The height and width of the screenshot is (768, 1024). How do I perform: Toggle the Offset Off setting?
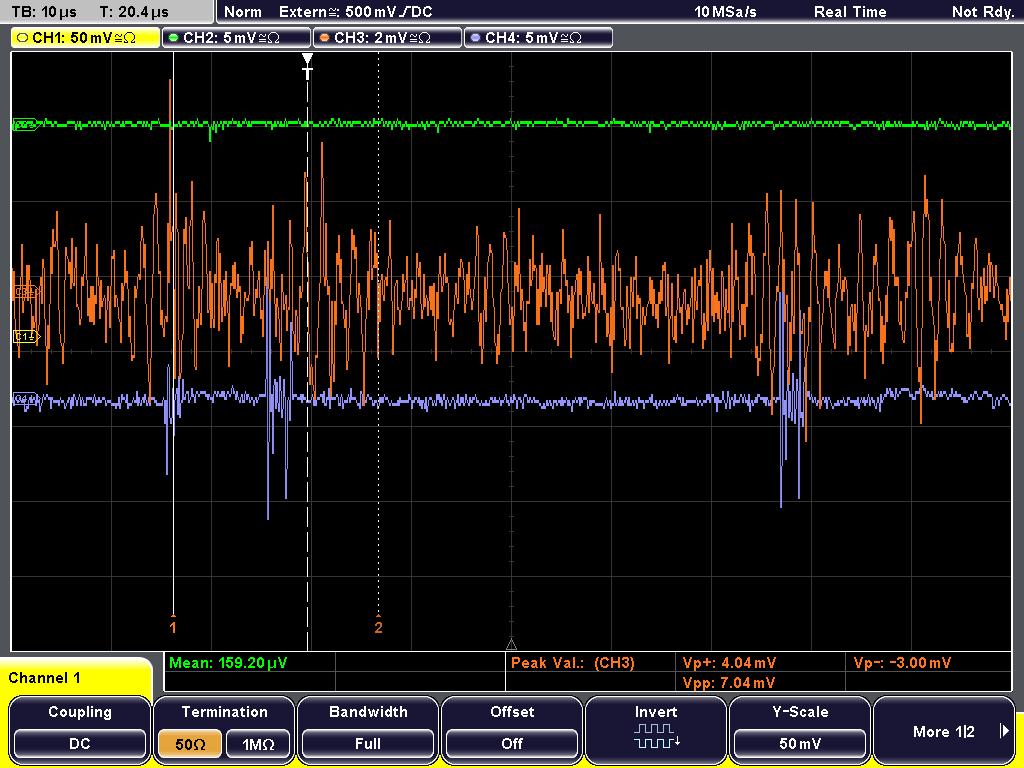pos(512,729)
